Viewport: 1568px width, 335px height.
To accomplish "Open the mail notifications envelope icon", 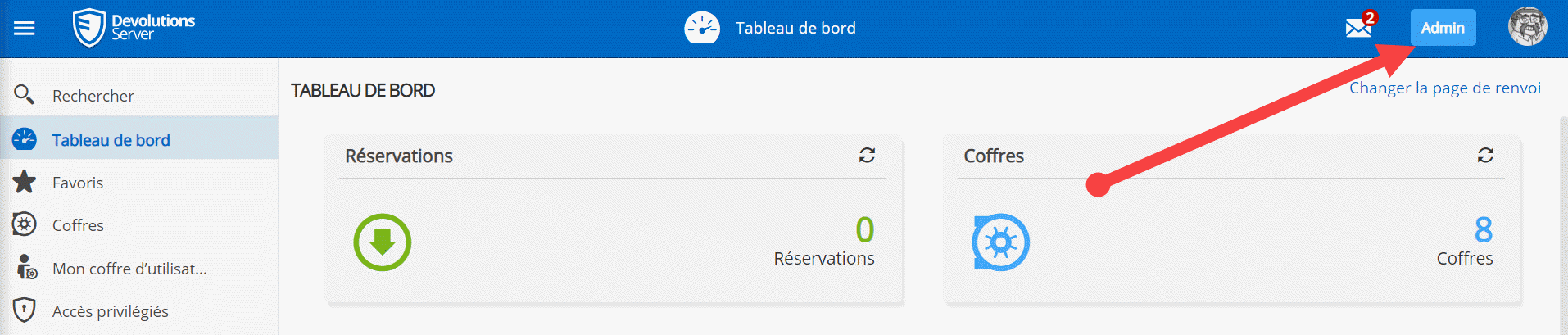I will pos(1358,29).
